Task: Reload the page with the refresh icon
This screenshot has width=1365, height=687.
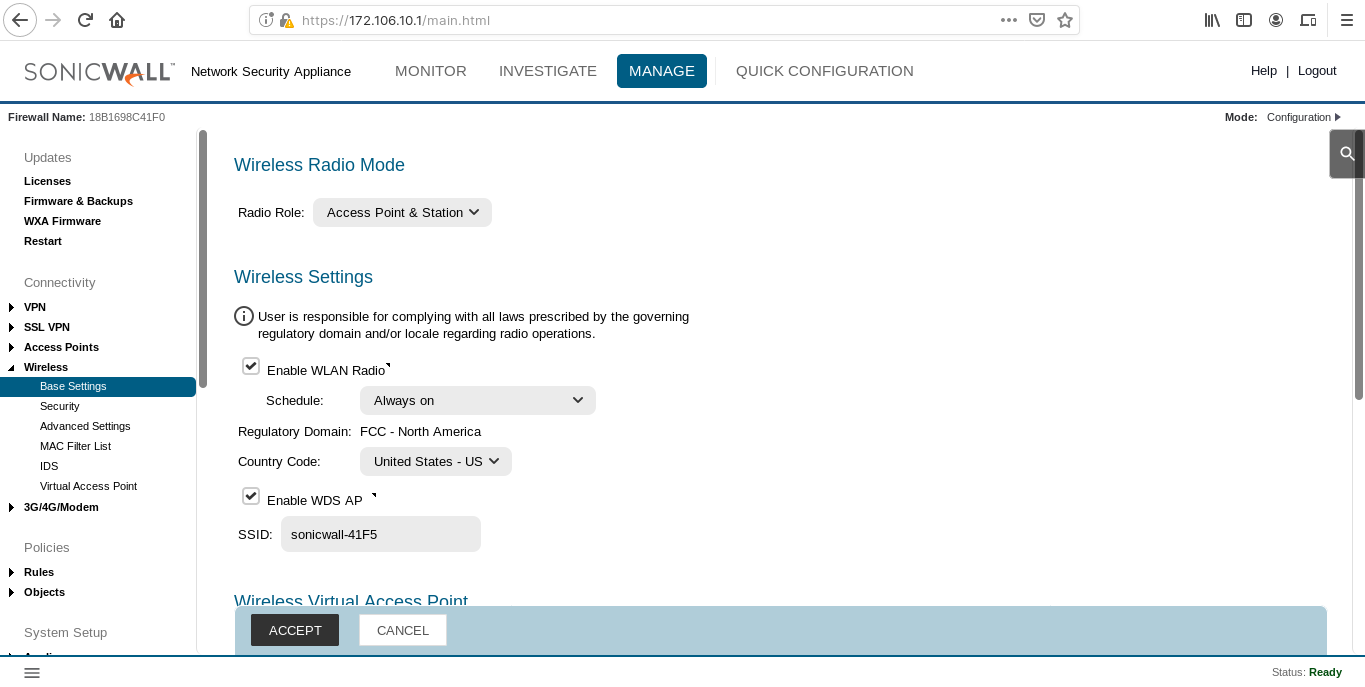Action: click(85, 20)
